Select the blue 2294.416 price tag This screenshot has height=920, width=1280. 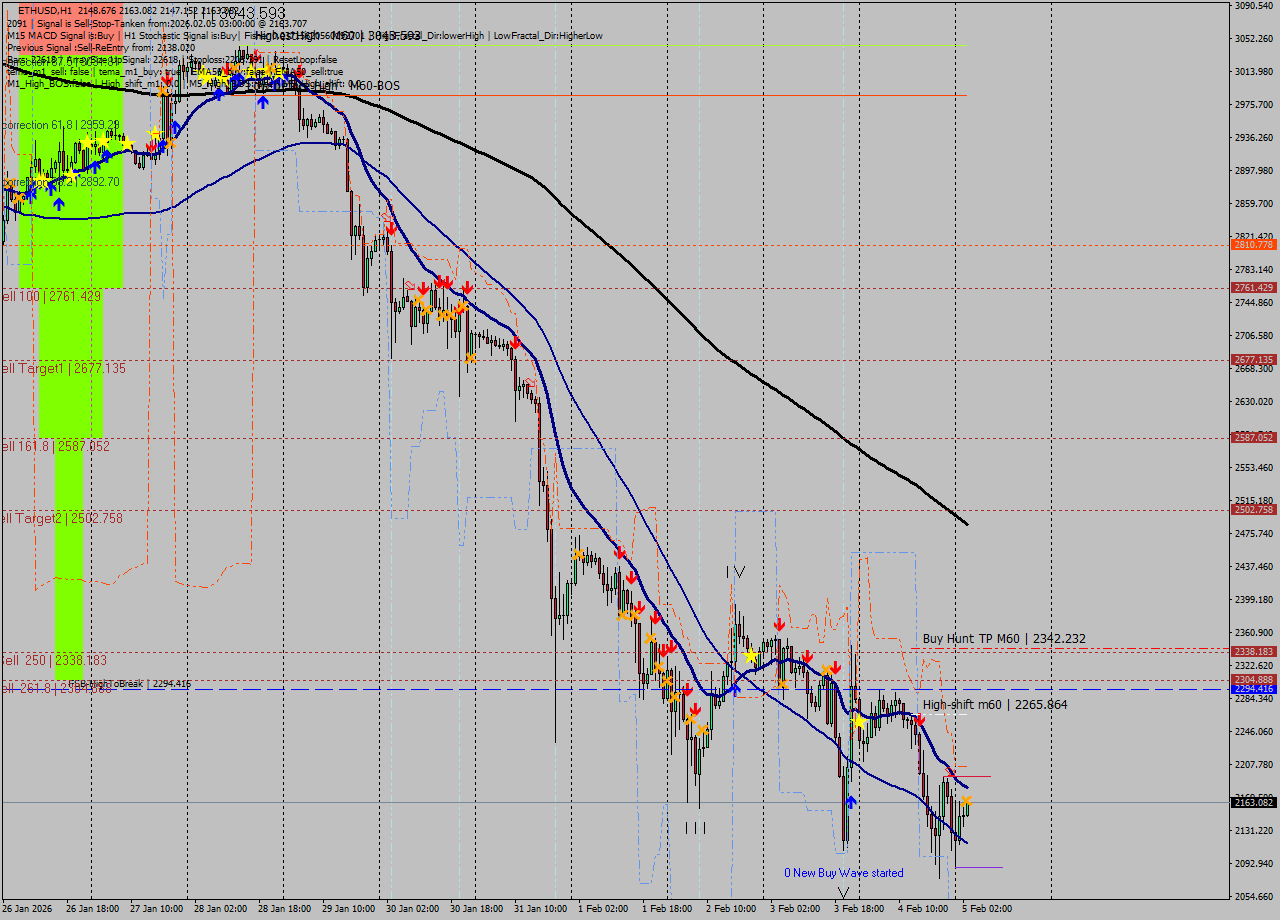(x=1254, y=689)
